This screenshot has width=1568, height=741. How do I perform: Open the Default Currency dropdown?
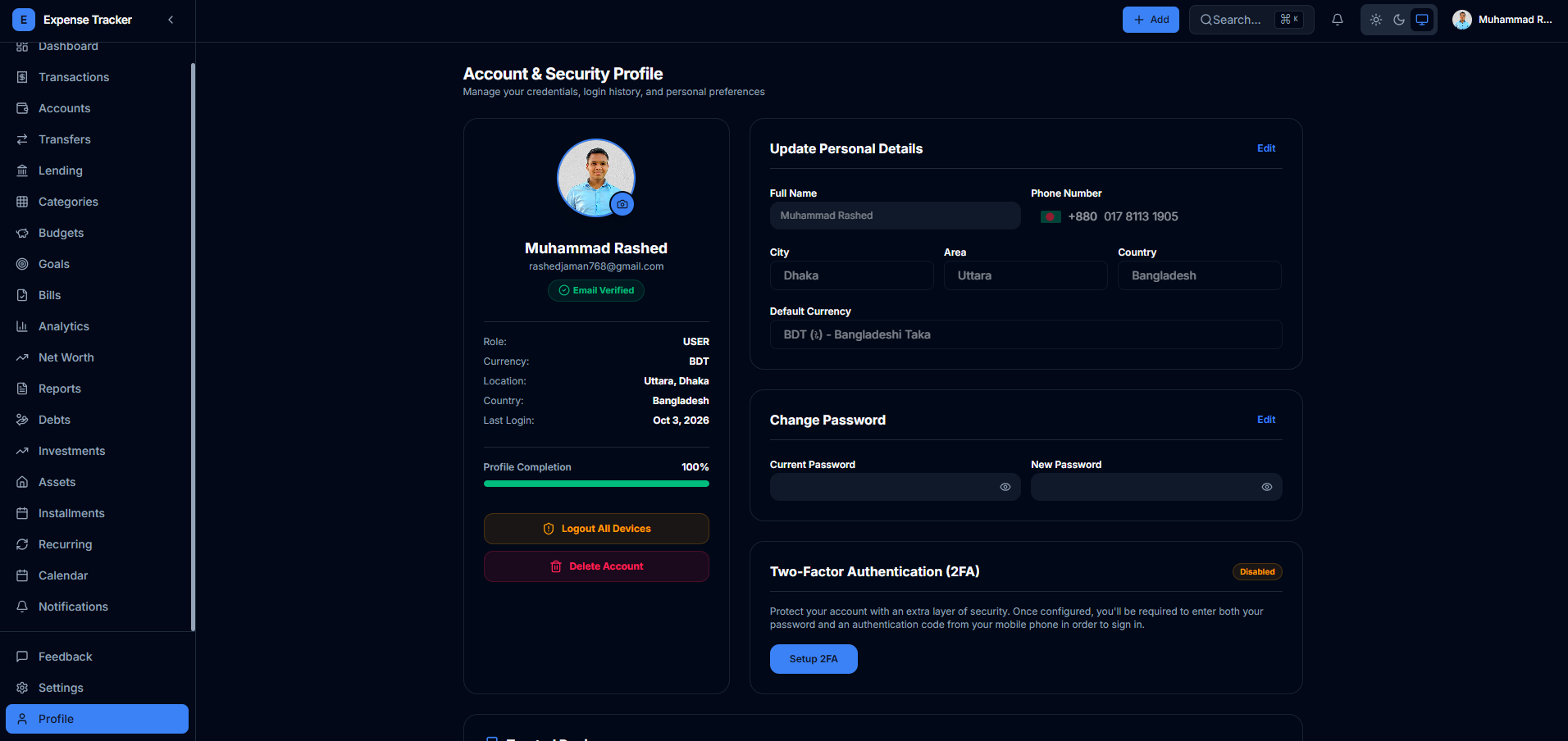(1026, 334)
